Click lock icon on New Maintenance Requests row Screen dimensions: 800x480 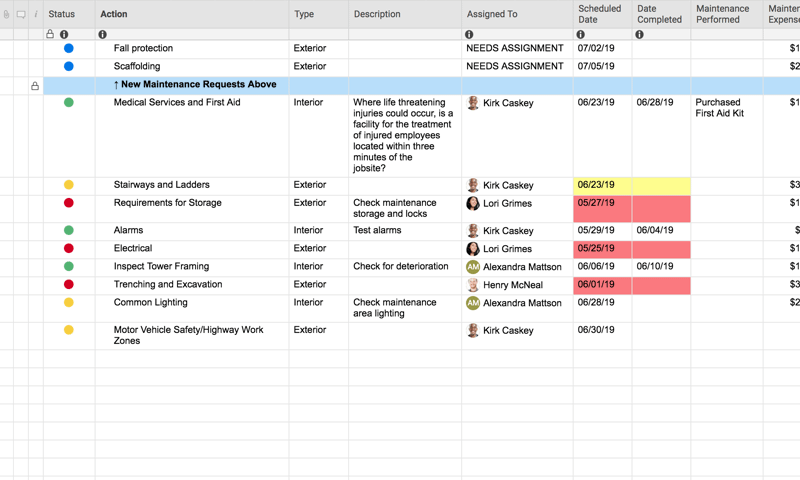pyautogui.click(x=35, y=86)
